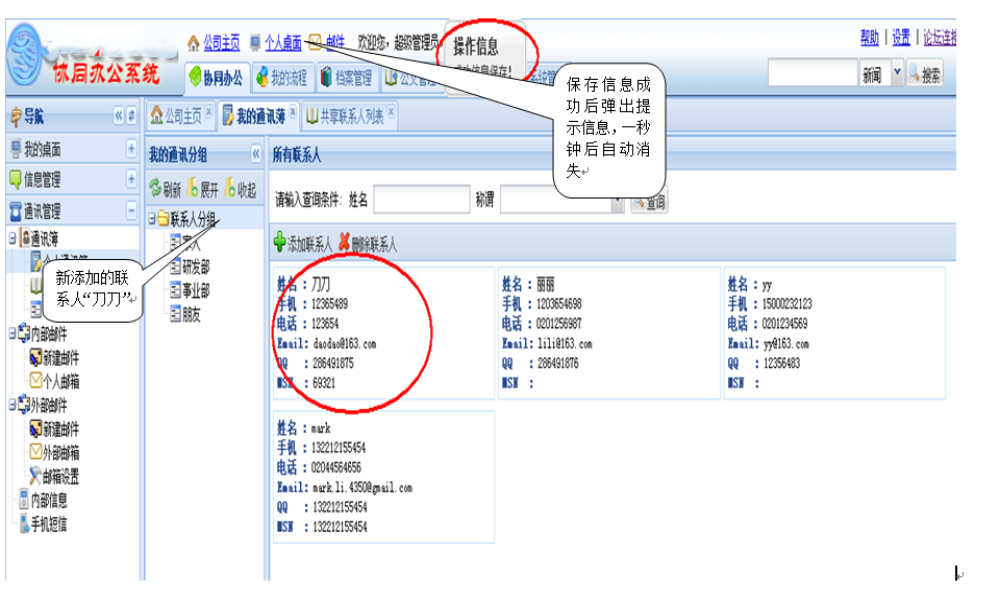Screen dimensions: 1000x600
Task: Open 外部邮箱 in the tree
Action: click(55, 453)
